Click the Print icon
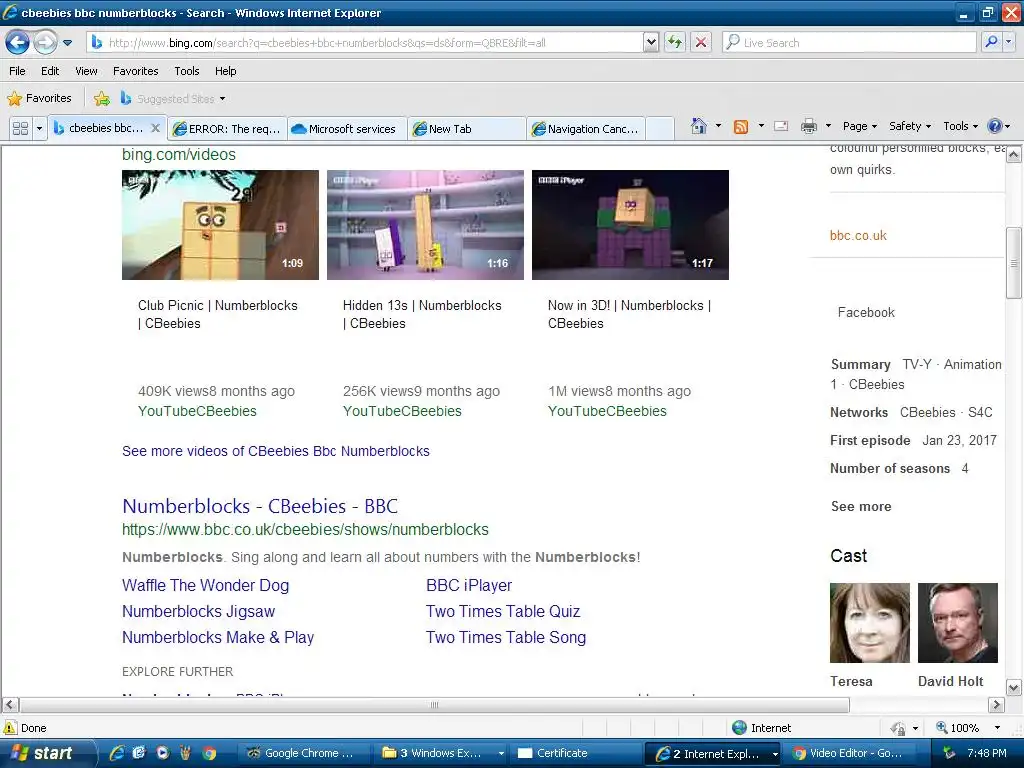This screenshot has height=768, width=1024. tap(808, 126)
